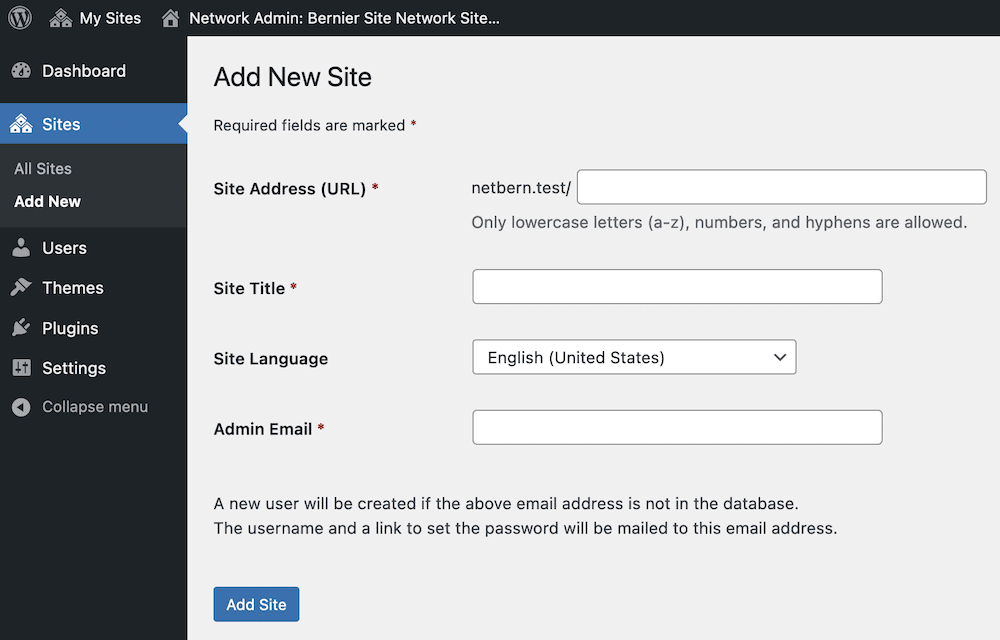The image size is (1000, 640).
Task: Click the Users person icon
Action: pos(21,247)
